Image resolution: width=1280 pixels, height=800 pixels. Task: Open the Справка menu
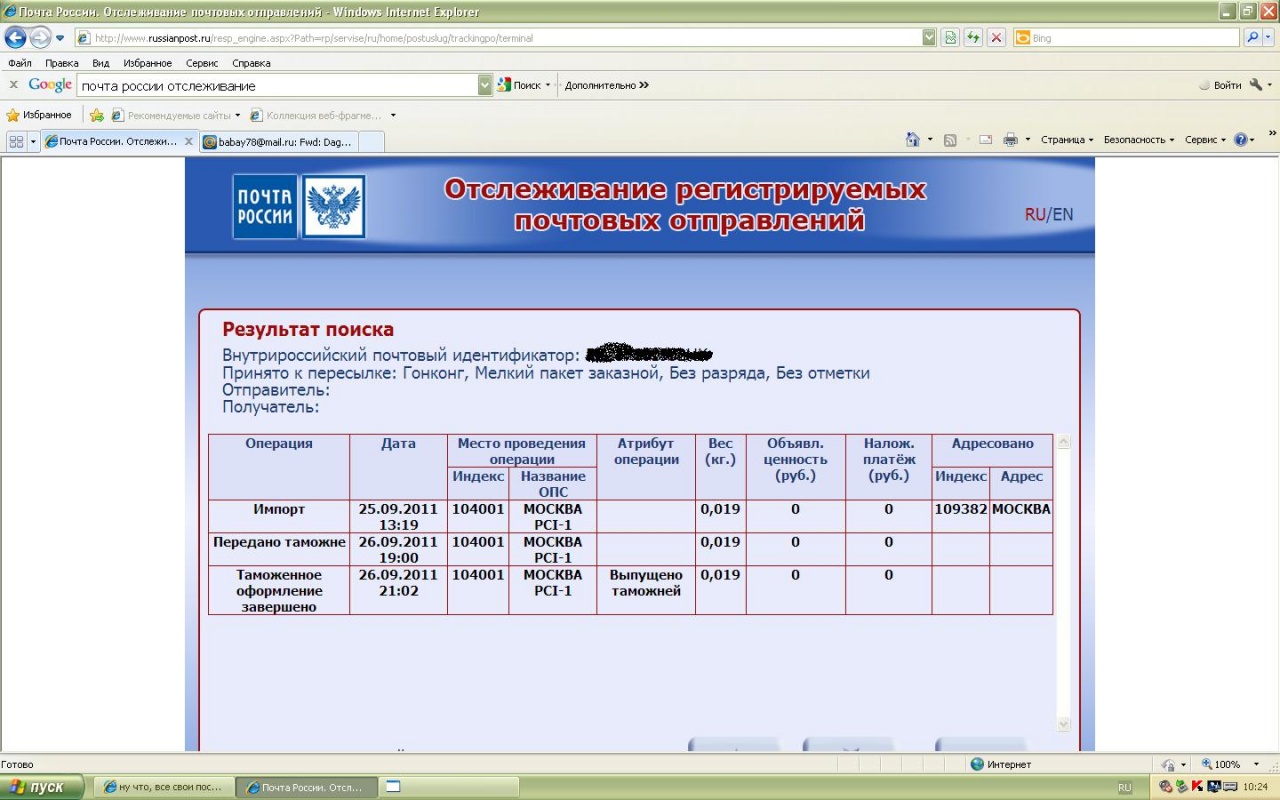251,63
